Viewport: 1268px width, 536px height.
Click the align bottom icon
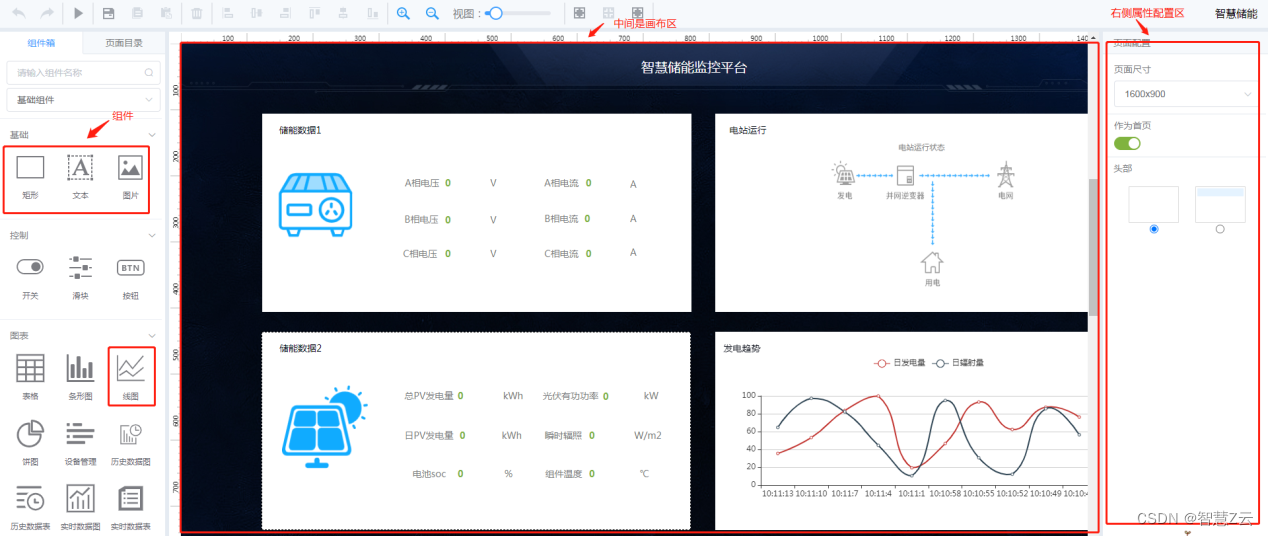tap(373, 13)
